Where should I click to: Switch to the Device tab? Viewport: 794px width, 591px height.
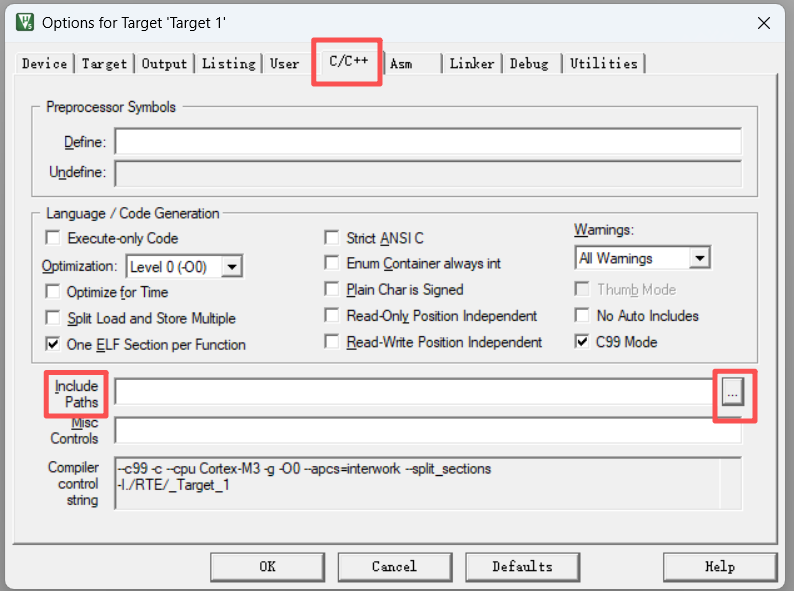(x=45, y=64)
